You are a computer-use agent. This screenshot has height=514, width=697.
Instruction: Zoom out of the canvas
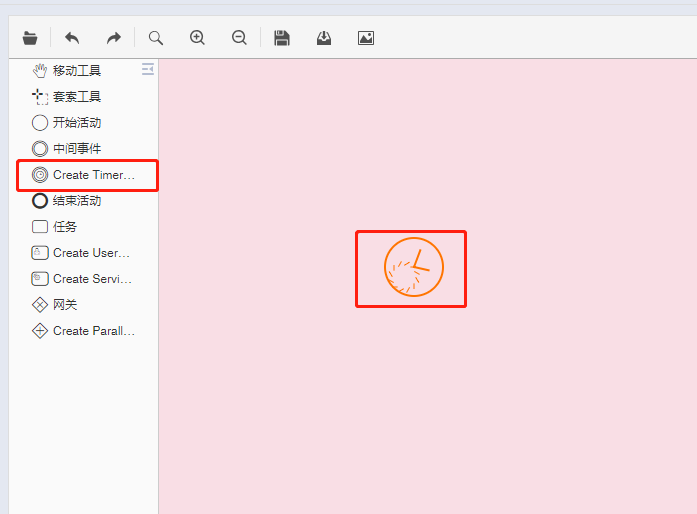[x=239, y=38]
